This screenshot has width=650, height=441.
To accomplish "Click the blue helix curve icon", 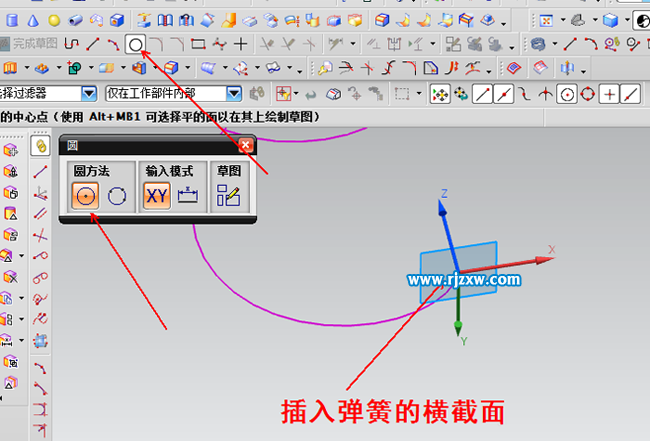I will (x=538, y=44).
